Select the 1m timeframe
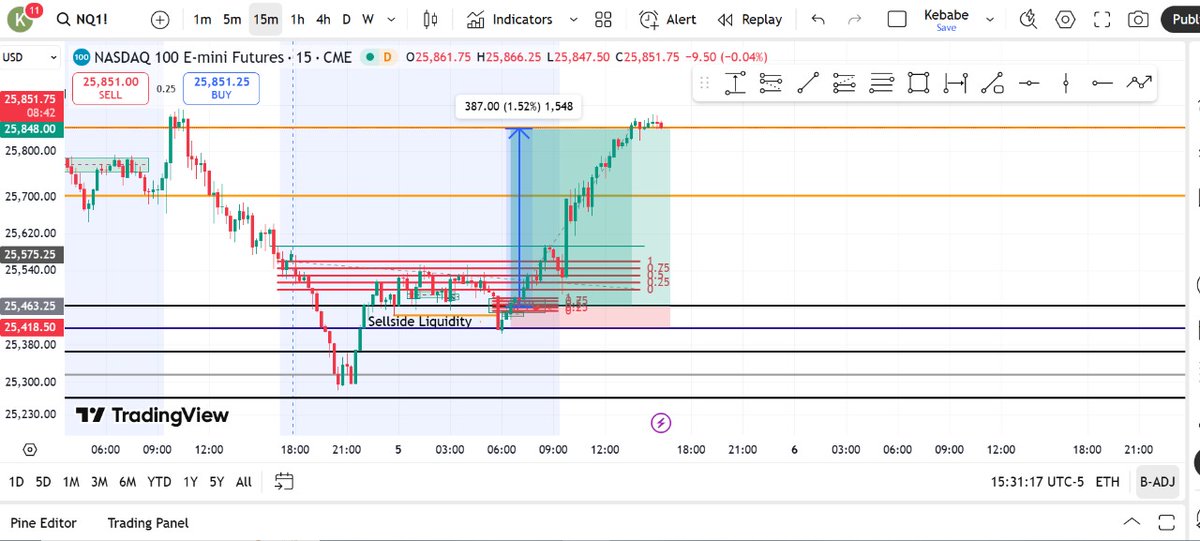 tap(202, 19)
